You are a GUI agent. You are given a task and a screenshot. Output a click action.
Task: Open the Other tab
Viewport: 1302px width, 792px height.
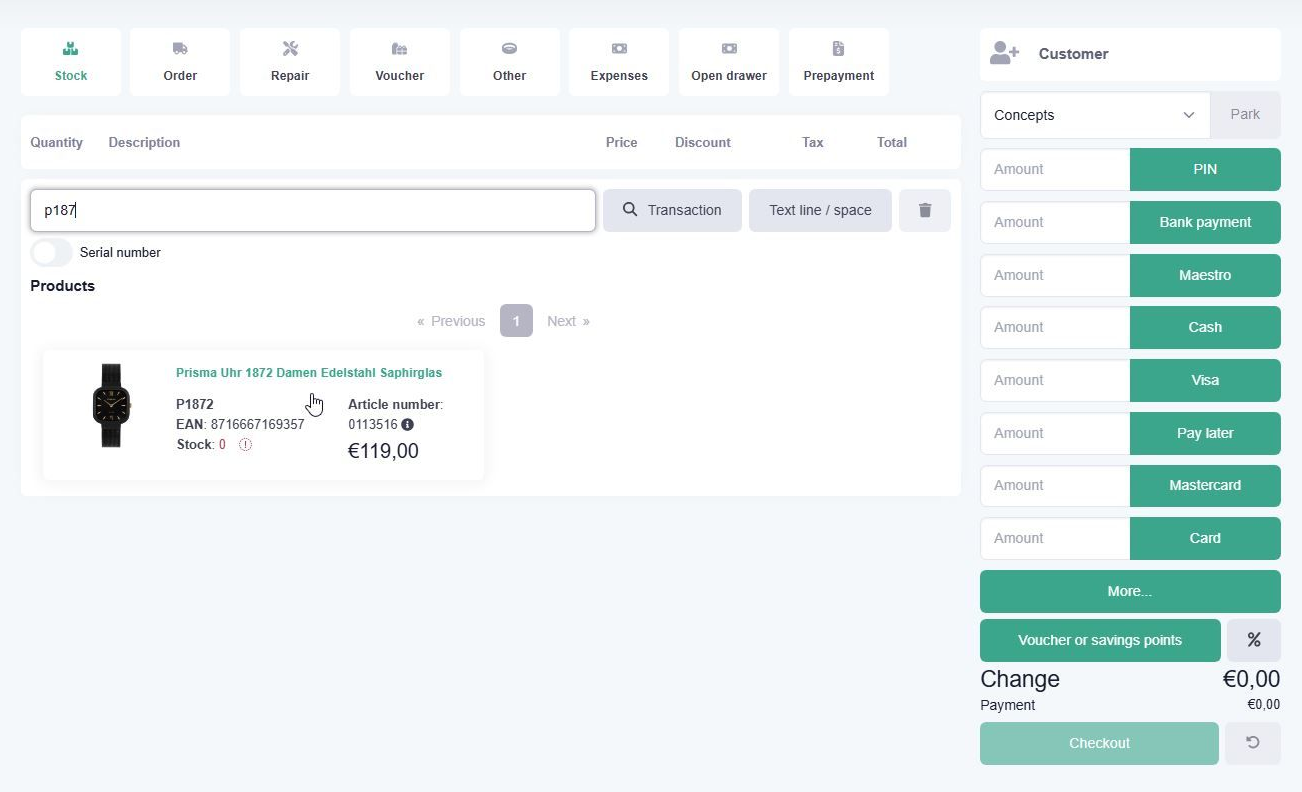pos(510,62)
